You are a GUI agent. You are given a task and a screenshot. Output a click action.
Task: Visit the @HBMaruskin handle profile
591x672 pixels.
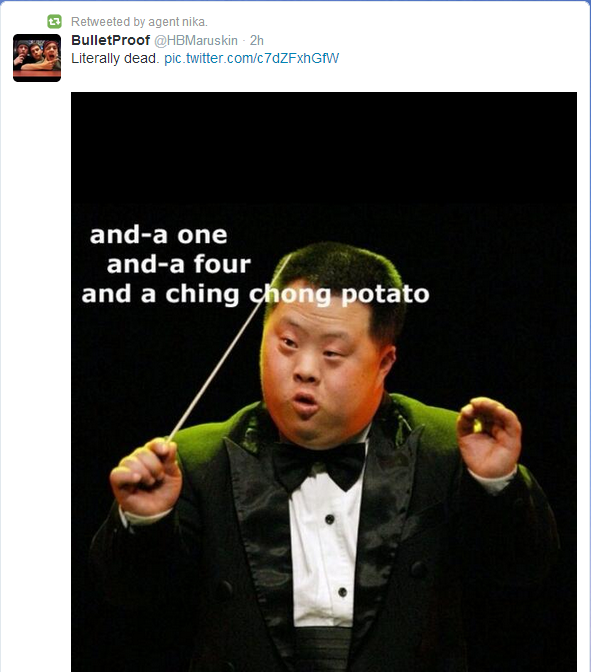[x=196, y=40]
